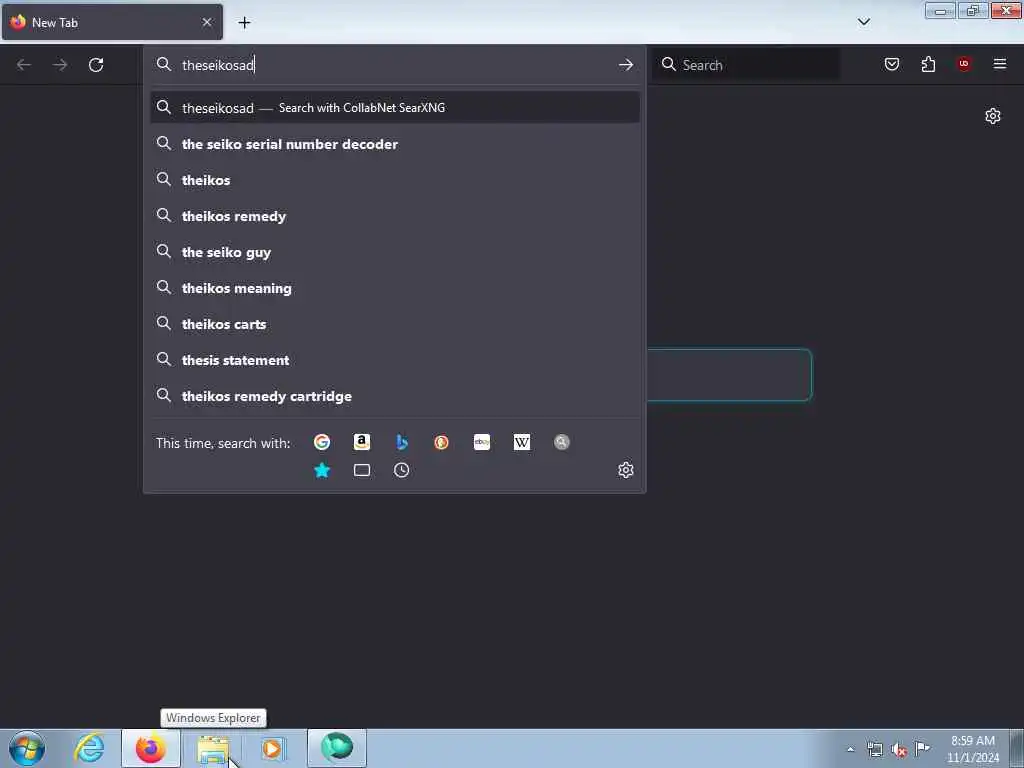The width and height of the screenshot is (1024, 768).
Task: Choose suggestion 'theikos remedy'
Action: click(395, 216)
